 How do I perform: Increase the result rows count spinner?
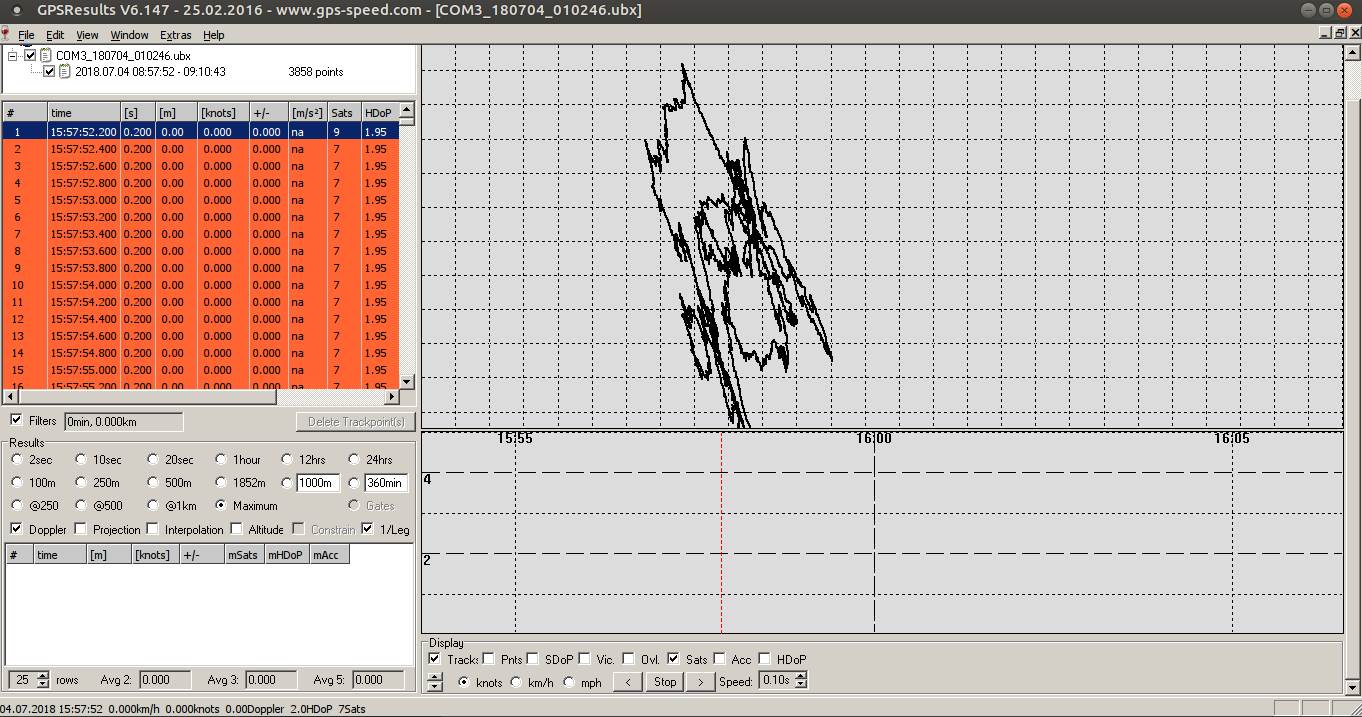(x=42, y=676)
